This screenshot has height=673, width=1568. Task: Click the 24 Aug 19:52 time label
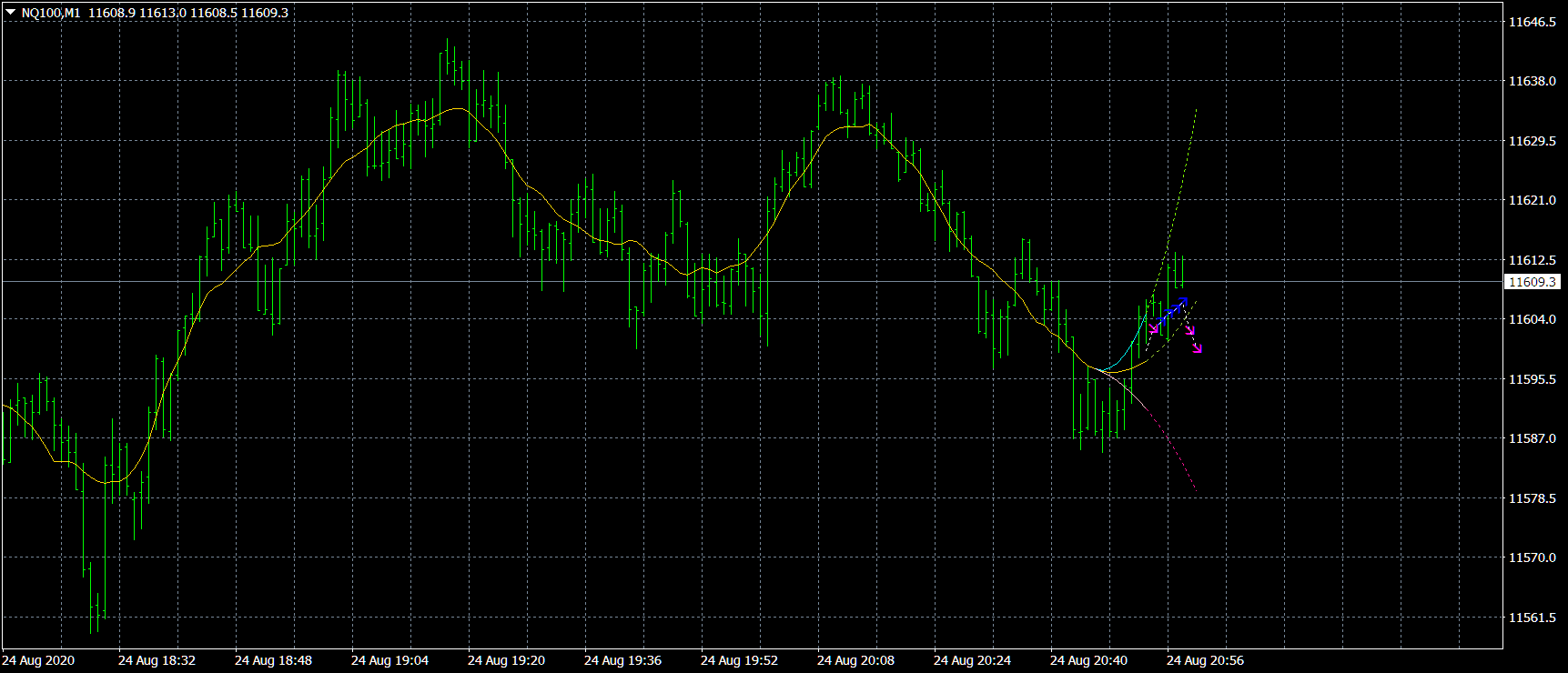point(739,660)
